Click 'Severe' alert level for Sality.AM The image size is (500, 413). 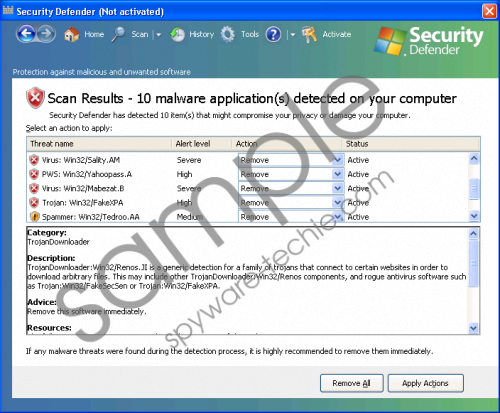coord(189,160)
